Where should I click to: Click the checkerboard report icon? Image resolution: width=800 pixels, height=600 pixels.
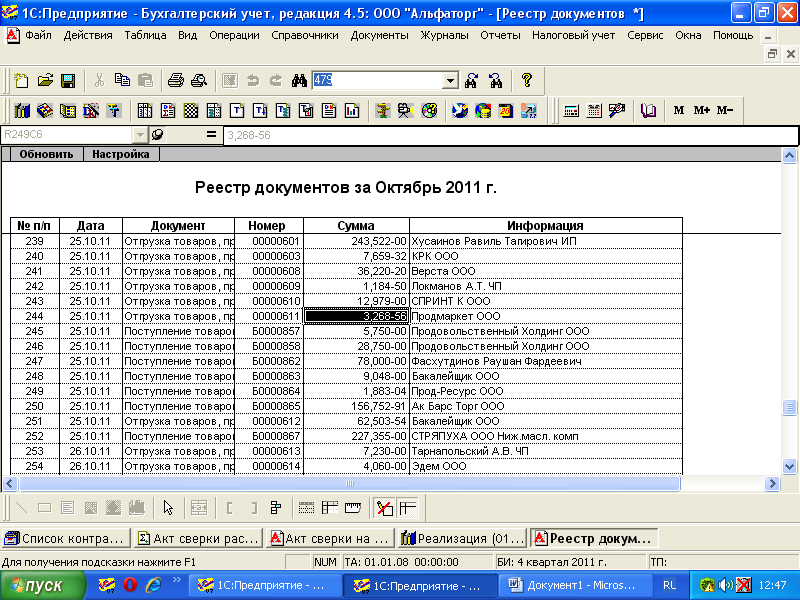tap(191, 110)
